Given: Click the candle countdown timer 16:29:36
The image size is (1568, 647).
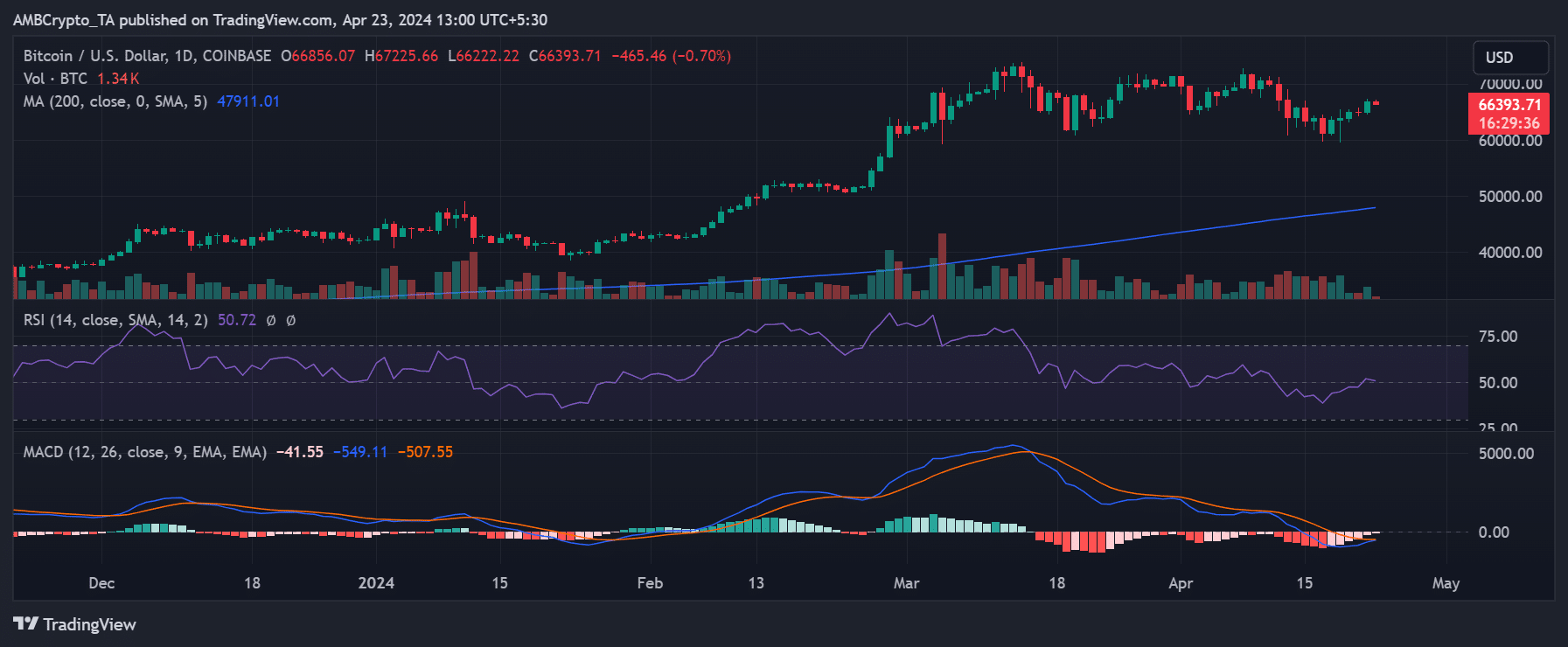Looking at the screenshot, I should tap(1509, 123).
